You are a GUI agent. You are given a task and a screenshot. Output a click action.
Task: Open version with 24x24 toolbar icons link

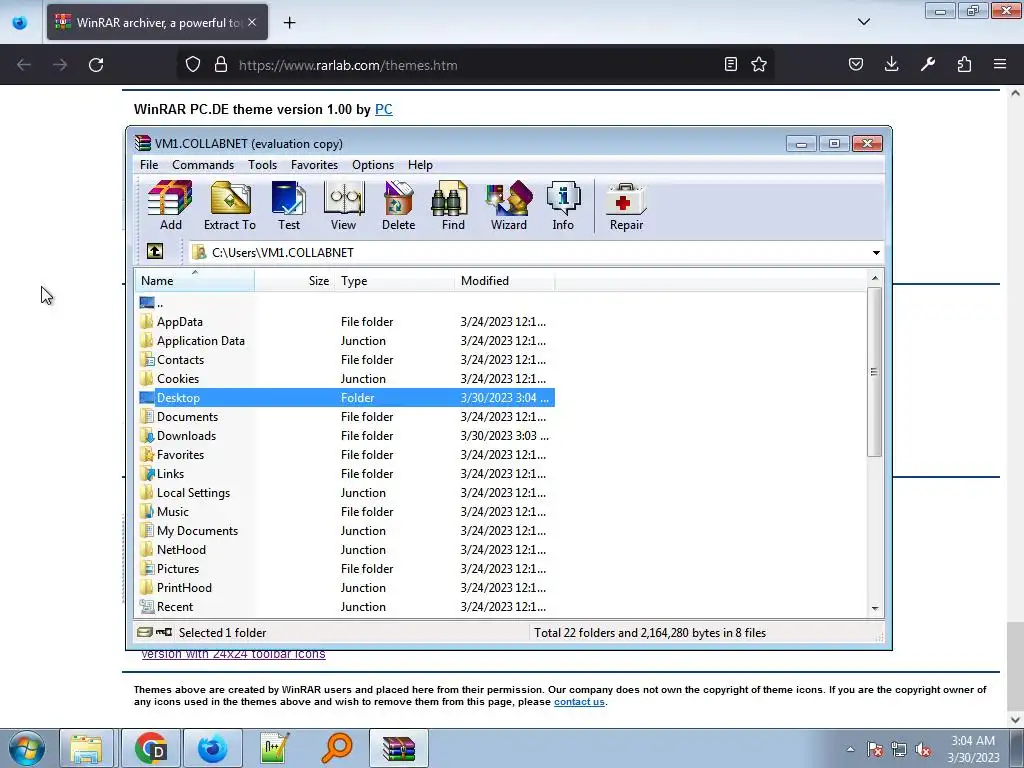pos(233,654)
